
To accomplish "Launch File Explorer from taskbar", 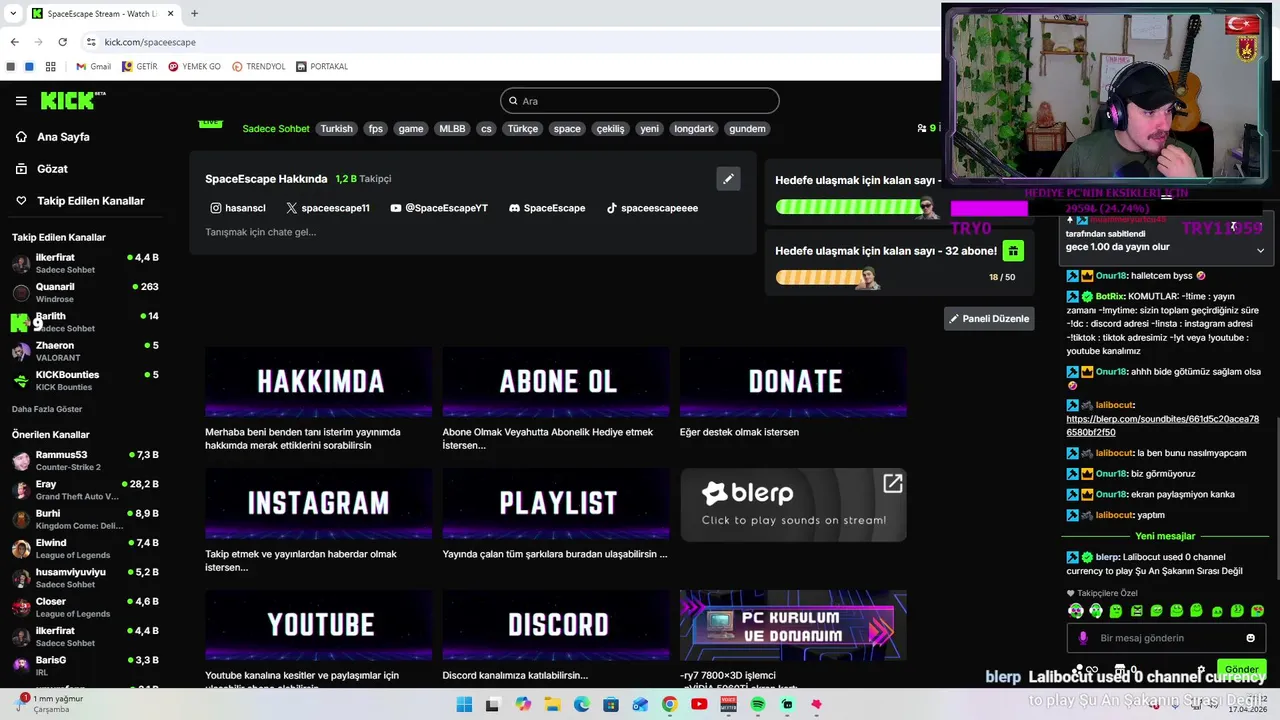I will point(552,705).
